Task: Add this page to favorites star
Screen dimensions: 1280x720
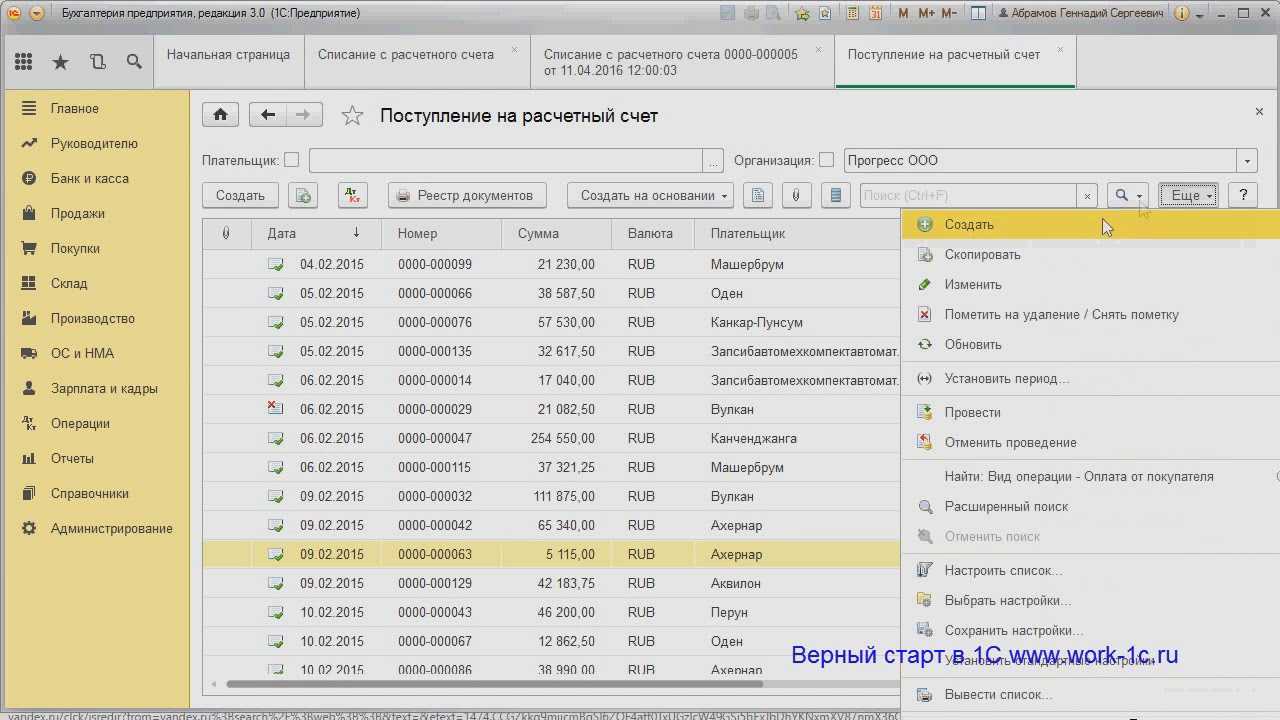Action: (352, 116)
